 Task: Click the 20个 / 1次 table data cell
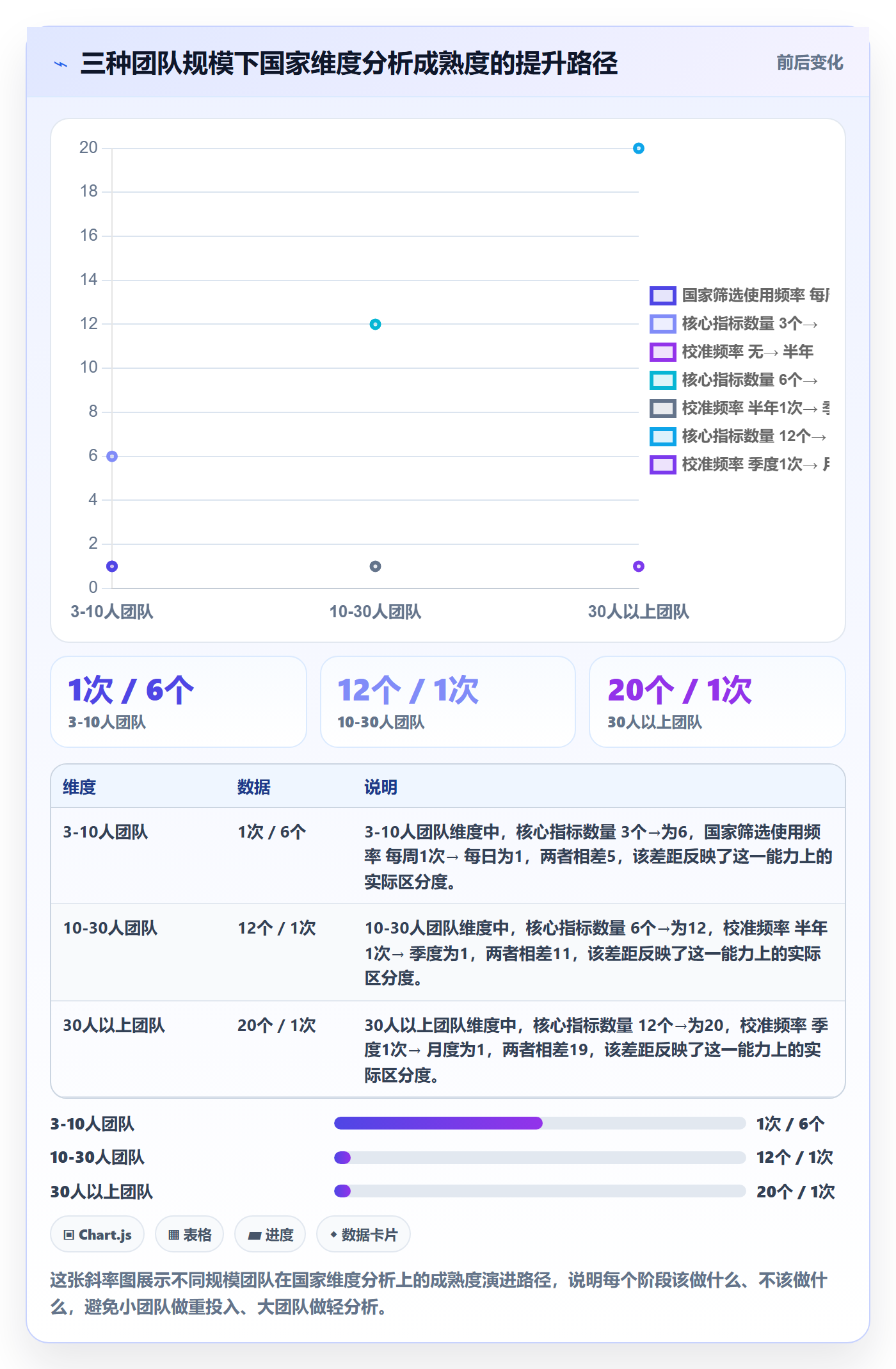(276, 1025)
